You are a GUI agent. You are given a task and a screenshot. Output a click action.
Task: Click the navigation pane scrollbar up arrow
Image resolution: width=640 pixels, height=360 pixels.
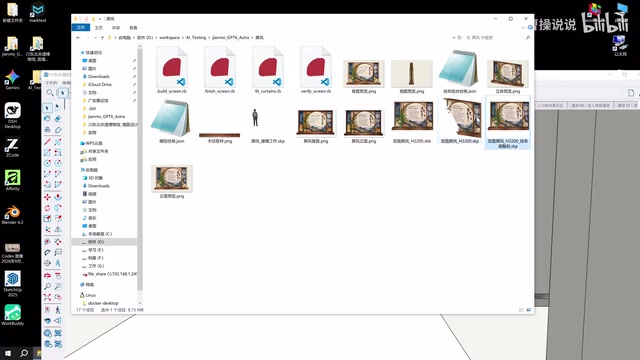tap(140, 47)
